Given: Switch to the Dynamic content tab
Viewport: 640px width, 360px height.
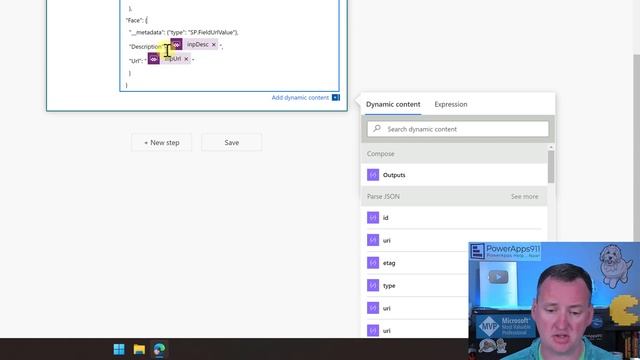Looking at the screenshot, I should tap(393, 104).
